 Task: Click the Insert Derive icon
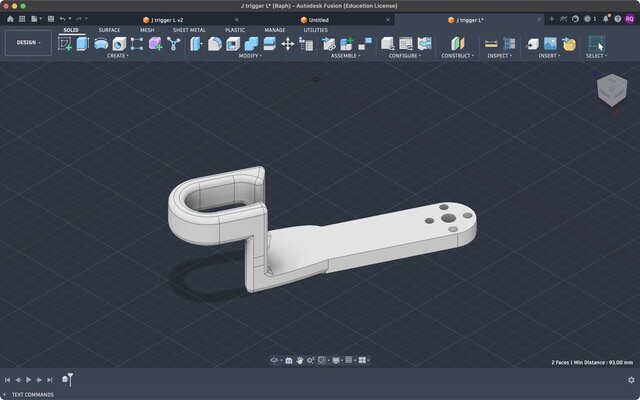coord(532,44)
